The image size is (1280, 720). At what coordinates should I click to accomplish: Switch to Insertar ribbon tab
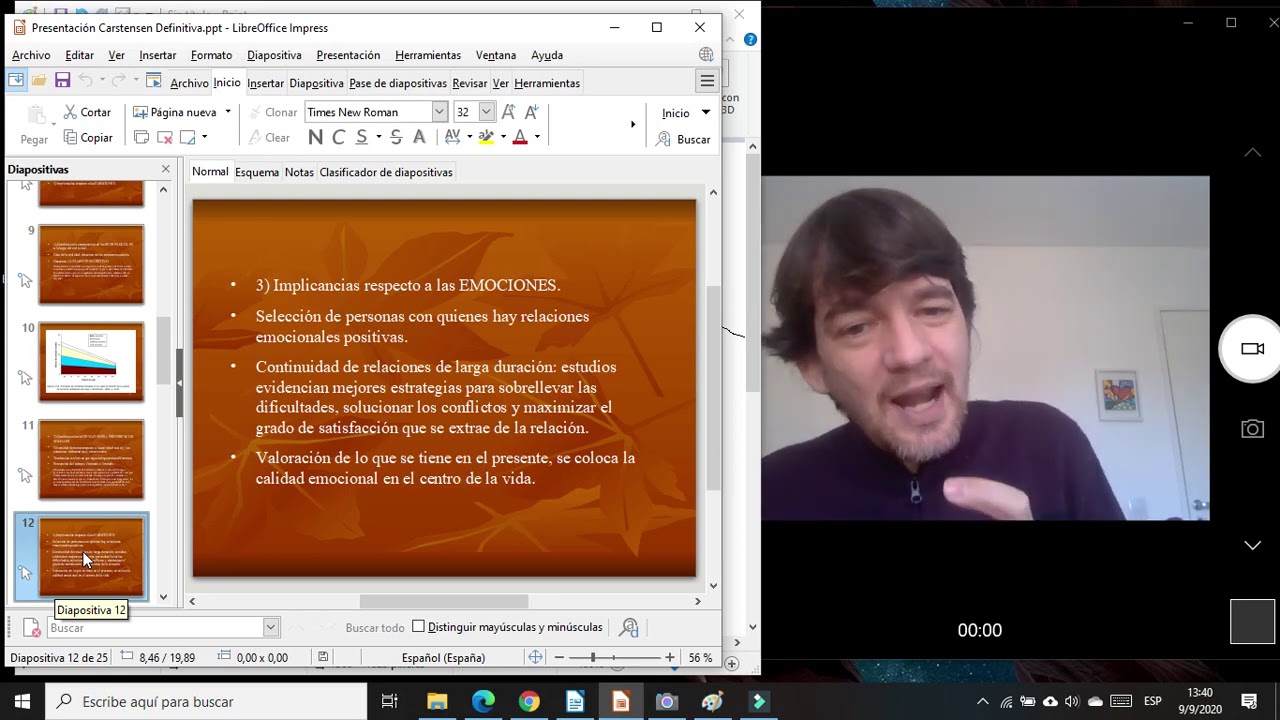coord(266,83)
